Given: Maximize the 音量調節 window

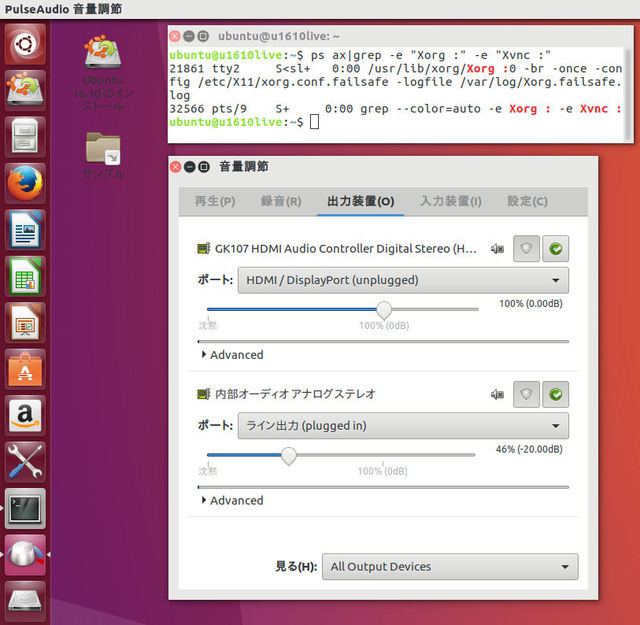Looking at the screenshot, I should tap(204, 167).
